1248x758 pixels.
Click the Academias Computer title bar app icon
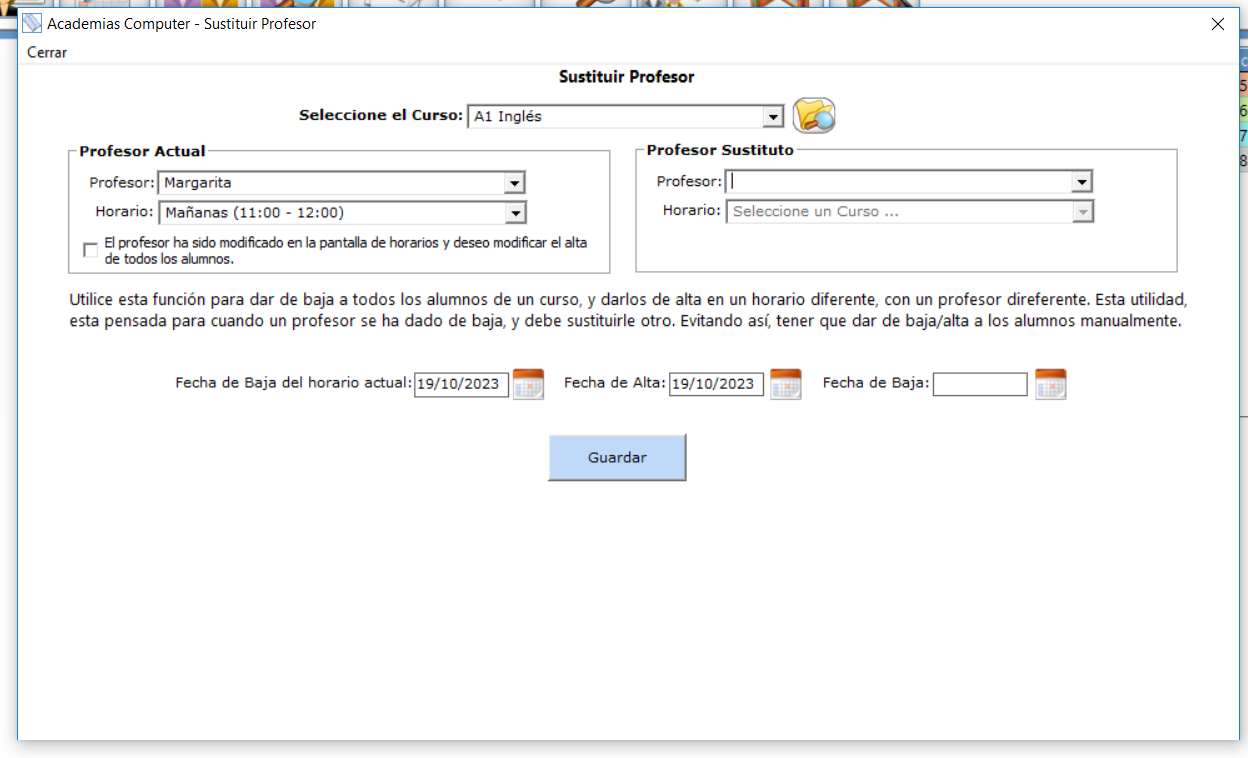[x=32, y=24]
